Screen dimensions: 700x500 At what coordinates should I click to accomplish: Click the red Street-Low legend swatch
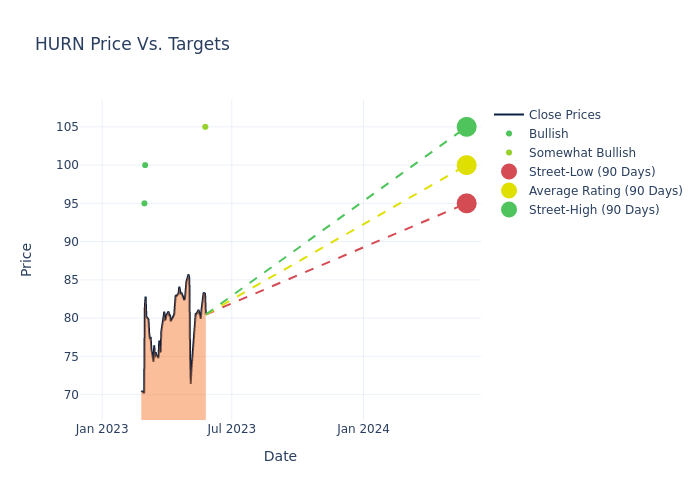click(x=509, y=172)
